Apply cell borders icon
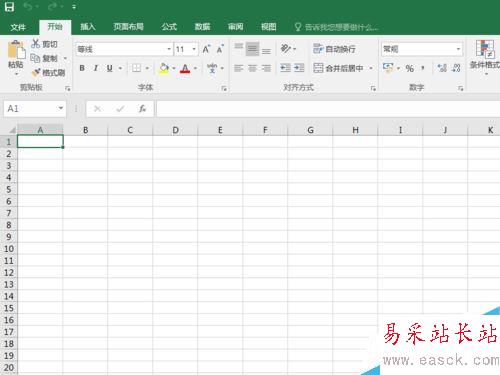The width and height of the screenshot is (500, 375). pyautogui.click(x=136, y=68)
